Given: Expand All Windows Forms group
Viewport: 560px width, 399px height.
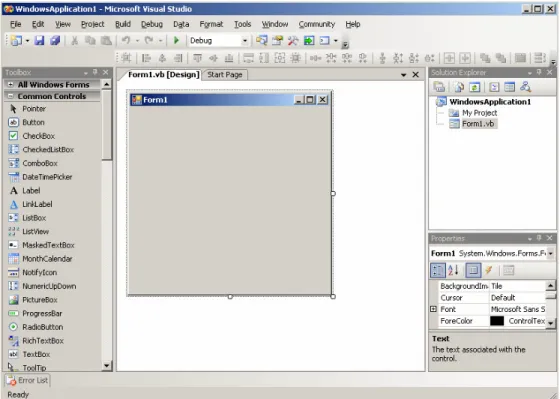Looking at the screenshot, I should coord(10,85).
